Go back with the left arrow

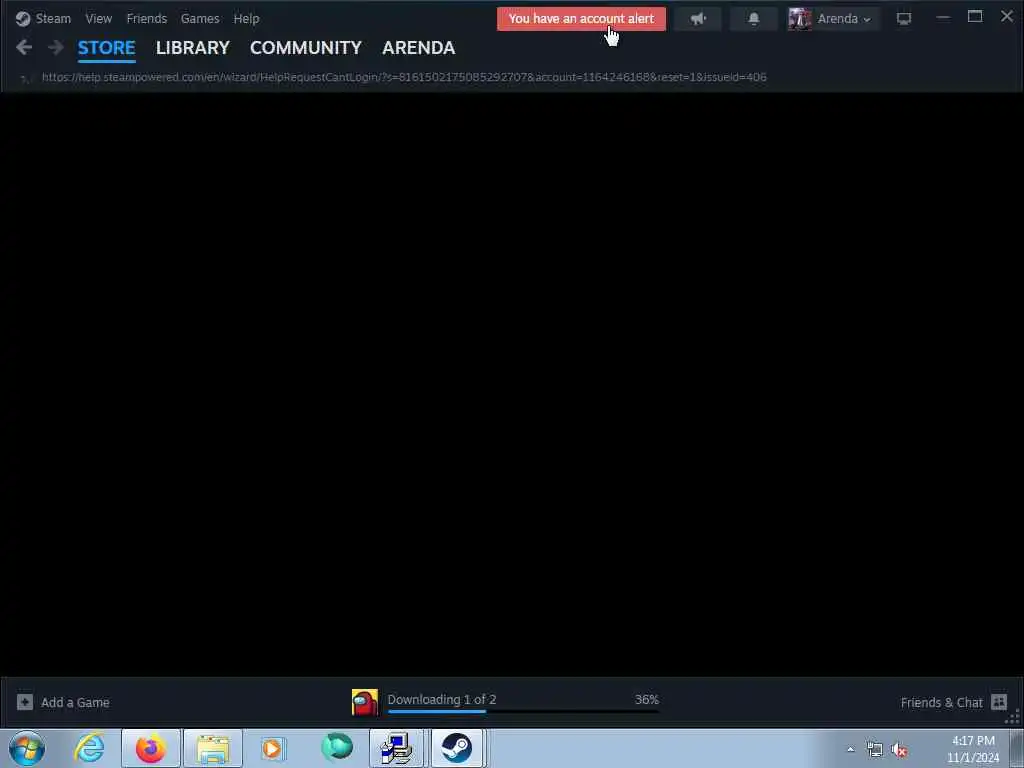pyautogui.click(x=24, y=47)
